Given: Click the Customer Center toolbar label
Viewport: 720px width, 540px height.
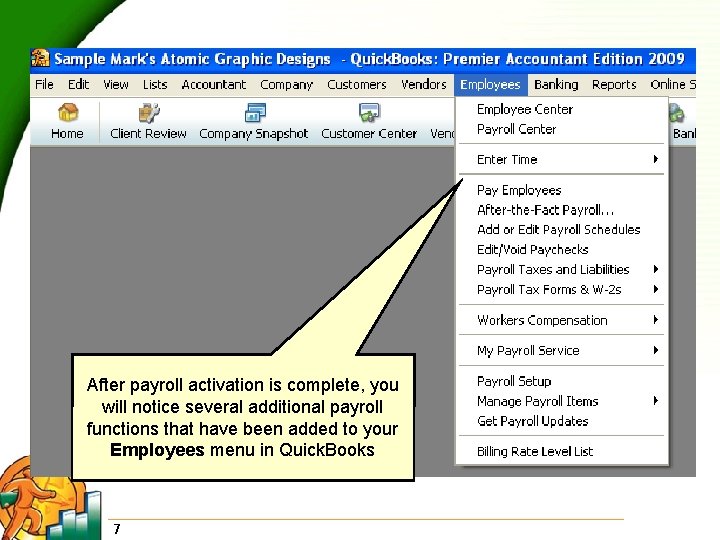Looking at the screenshot, I should point(369,134).
